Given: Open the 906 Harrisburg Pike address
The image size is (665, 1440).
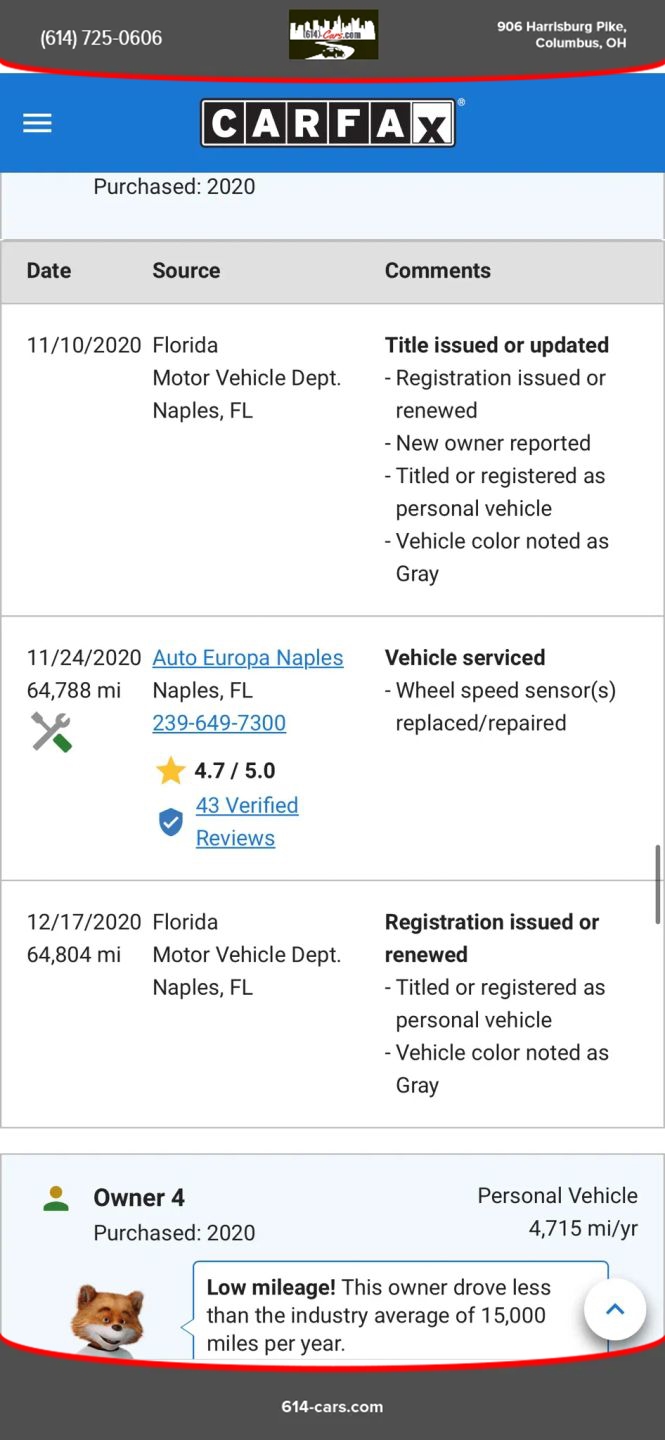Looking at the screenshot, I should (x=562, y=35).
